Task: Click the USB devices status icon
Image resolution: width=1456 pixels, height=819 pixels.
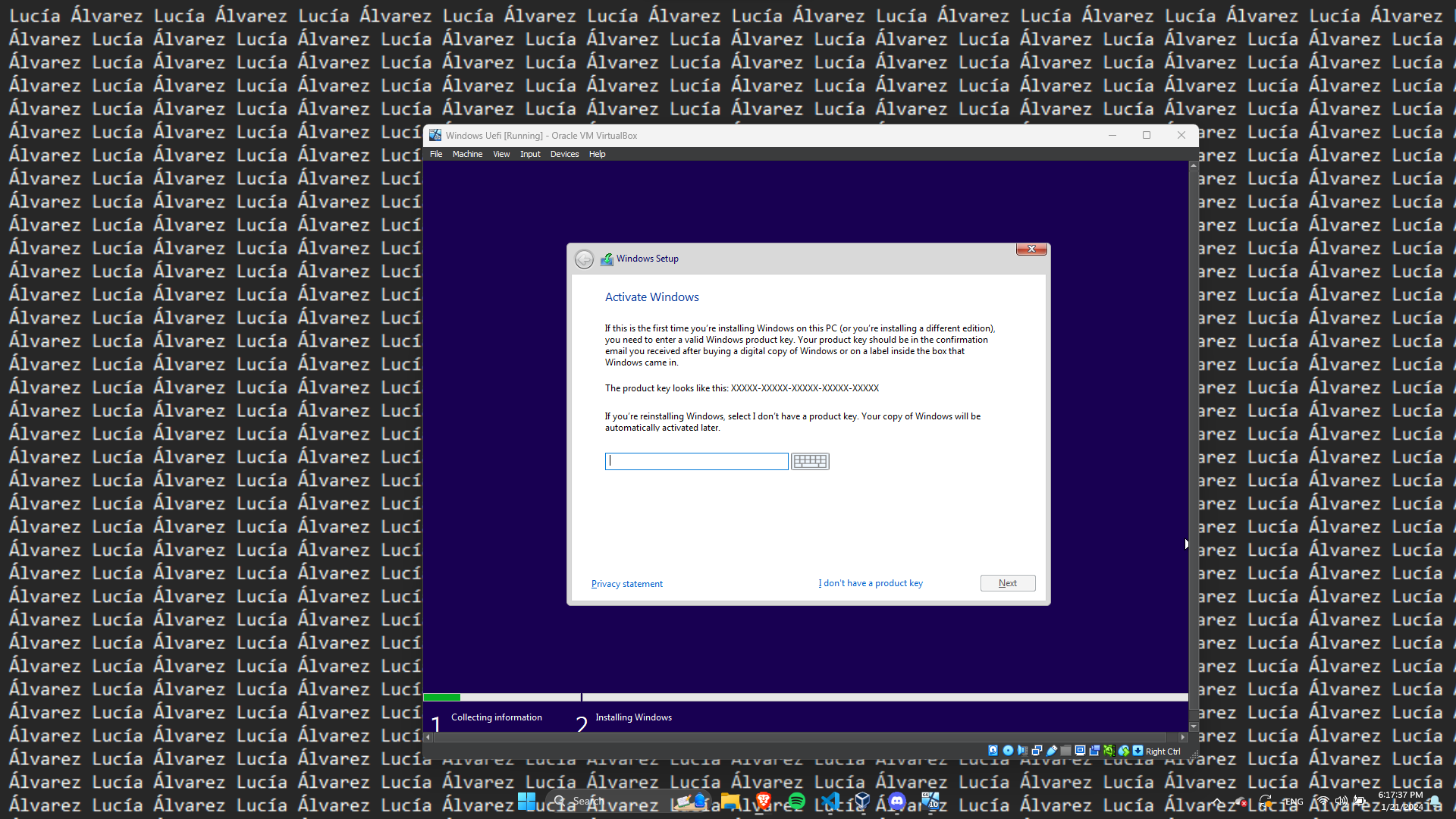Action: (1052, 751)
